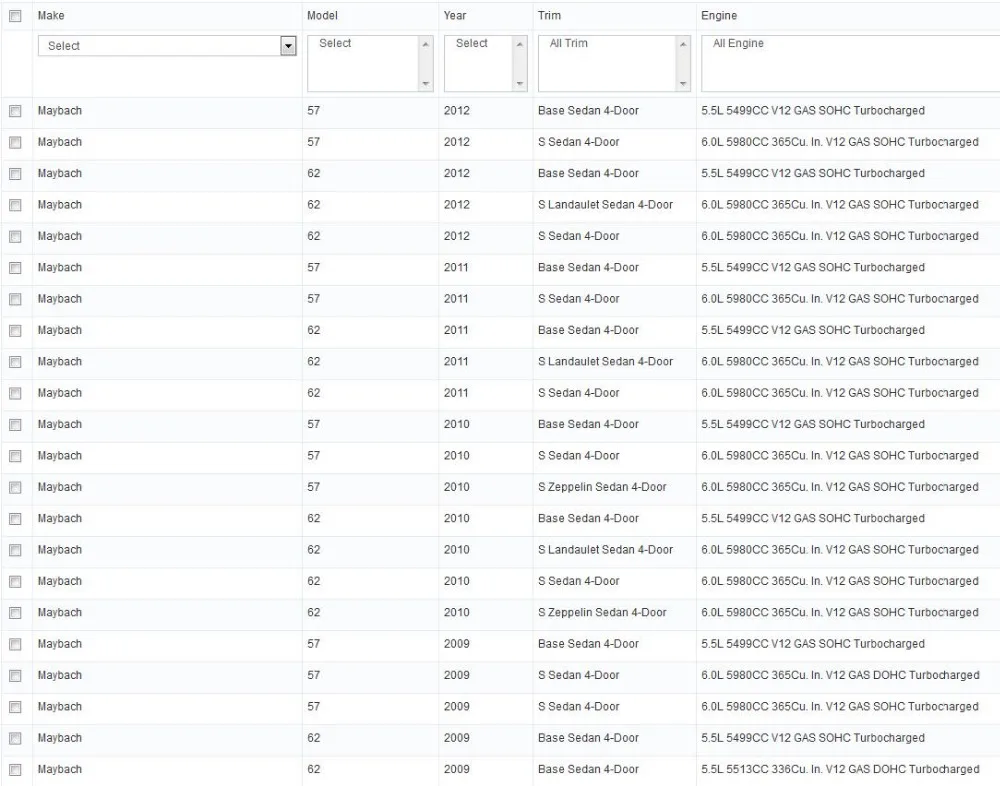Click the Engine column header
Image resolution: width=1000 pixels, height=786 pixels.
click(x=719, y=15)
